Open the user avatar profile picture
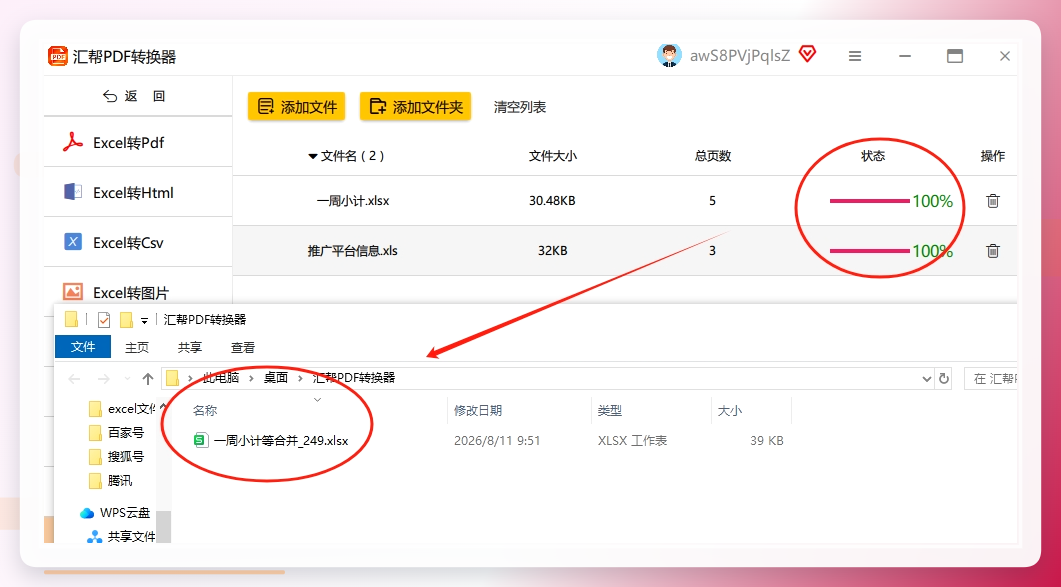Image resolution: width=1061 pixels, height=587 pixels. (x=669, y=56)
